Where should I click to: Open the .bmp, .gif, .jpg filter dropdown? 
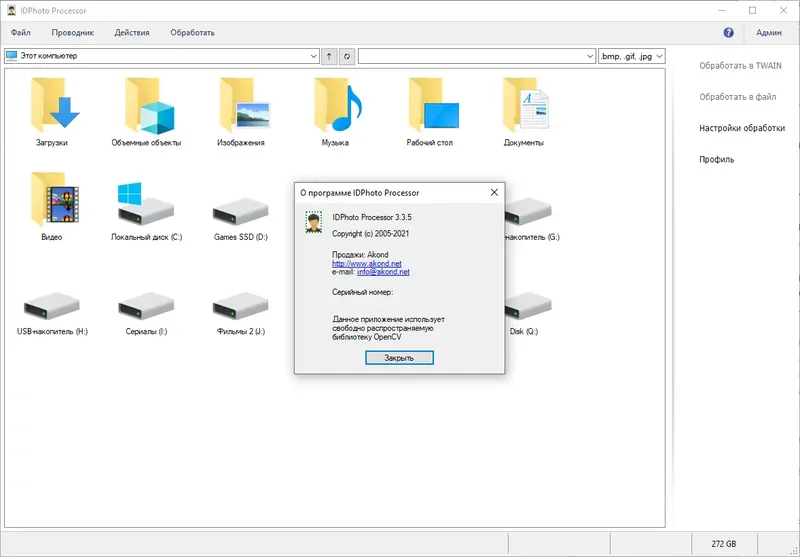632,56
